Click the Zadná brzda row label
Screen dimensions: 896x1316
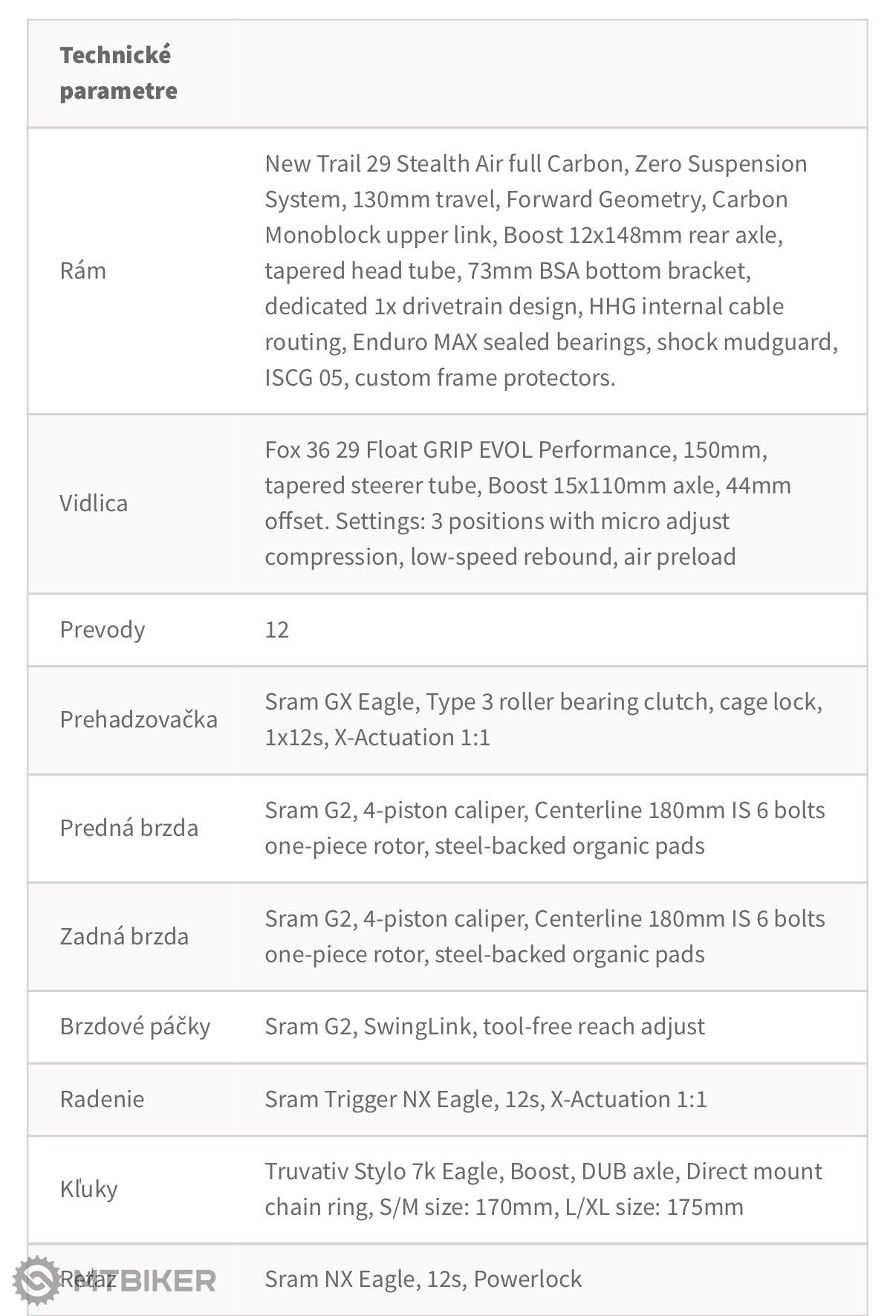(x=124, y=936)
